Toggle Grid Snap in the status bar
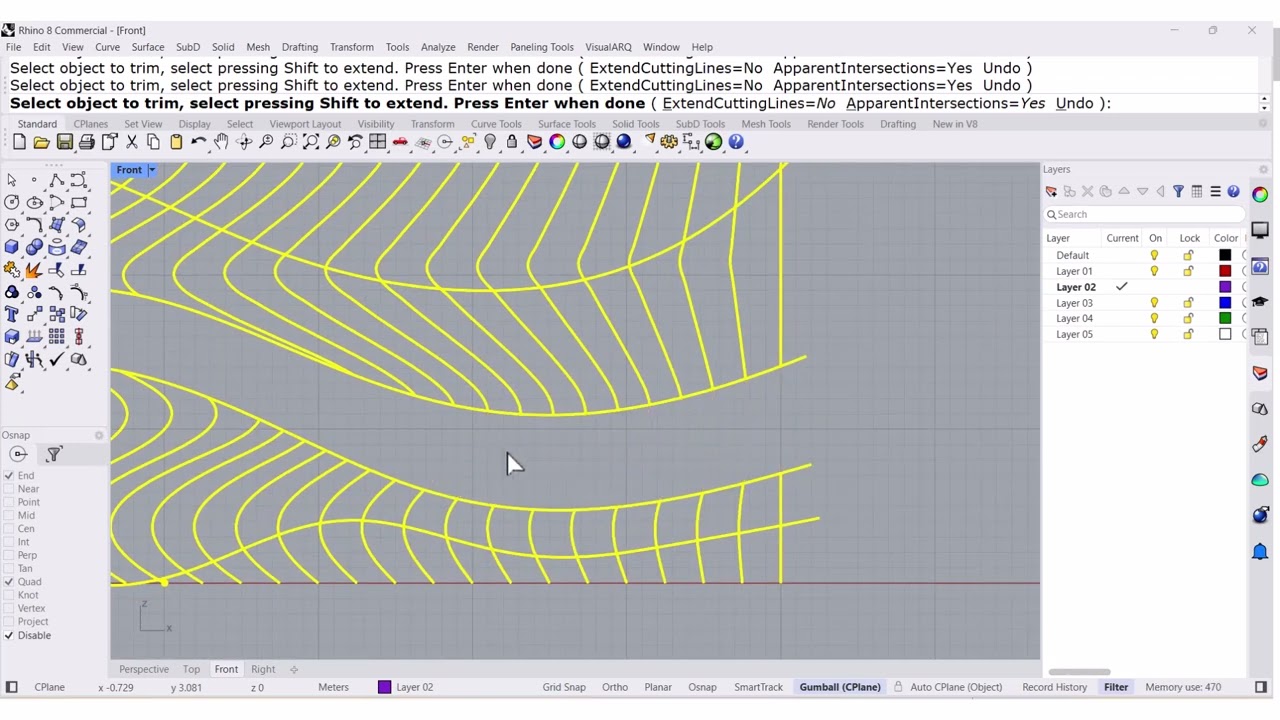1280x720 pixels. [x=564, y=687]
